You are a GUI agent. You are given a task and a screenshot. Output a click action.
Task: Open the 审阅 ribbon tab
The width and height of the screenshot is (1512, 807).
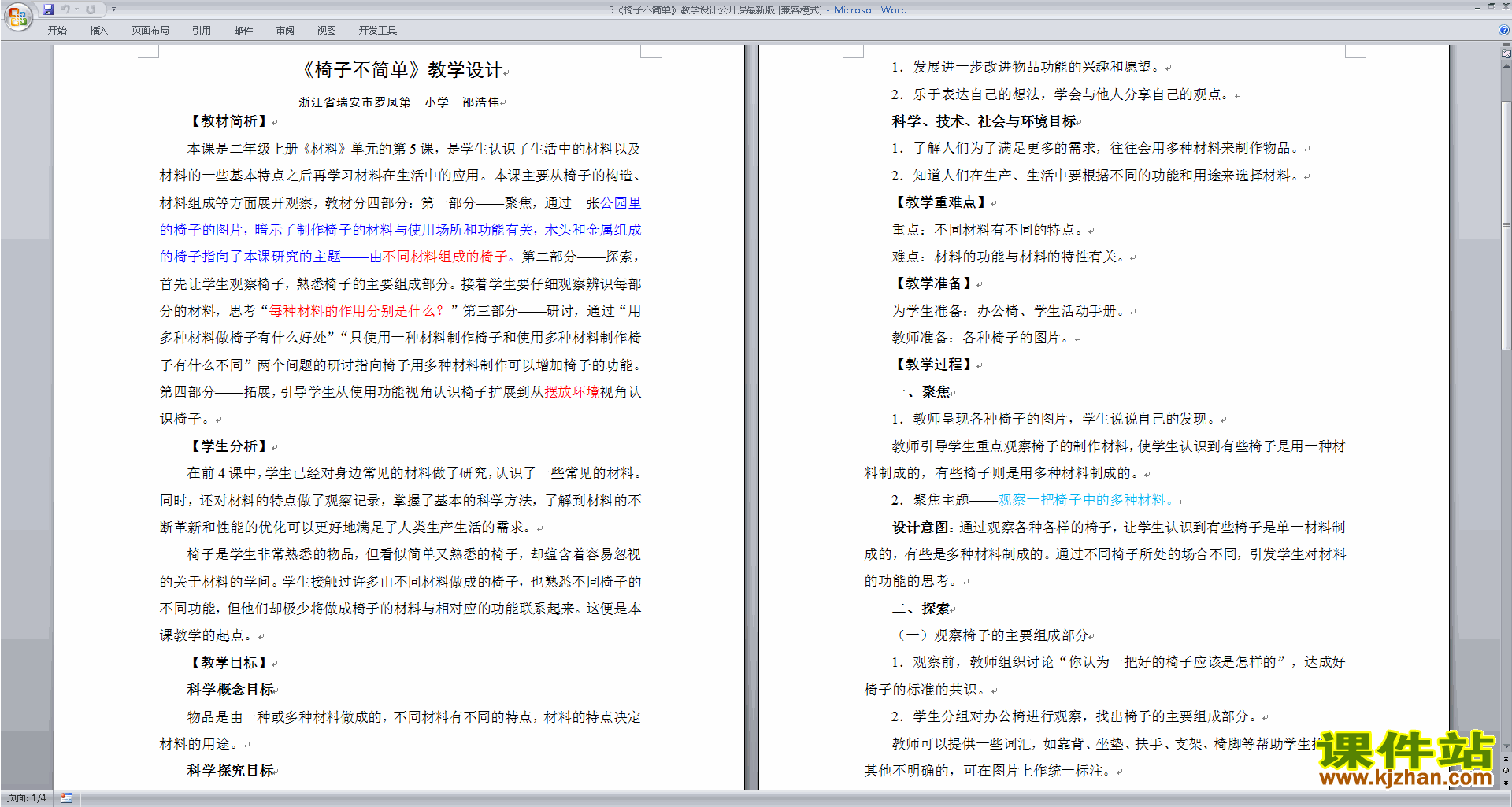[285, 31]
